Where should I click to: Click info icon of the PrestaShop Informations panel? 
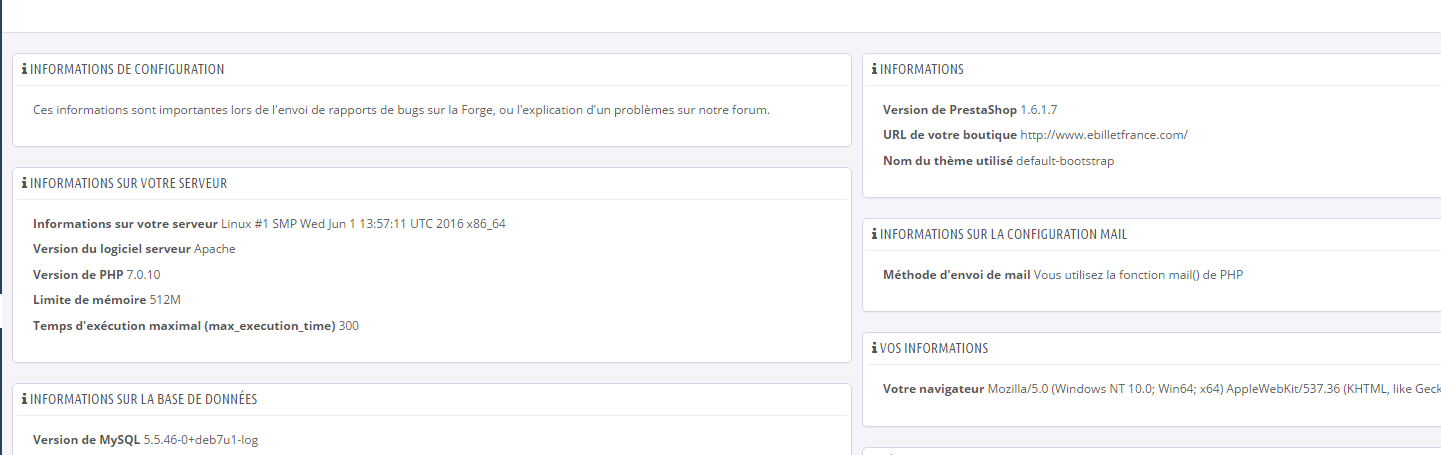coord(874,70)
